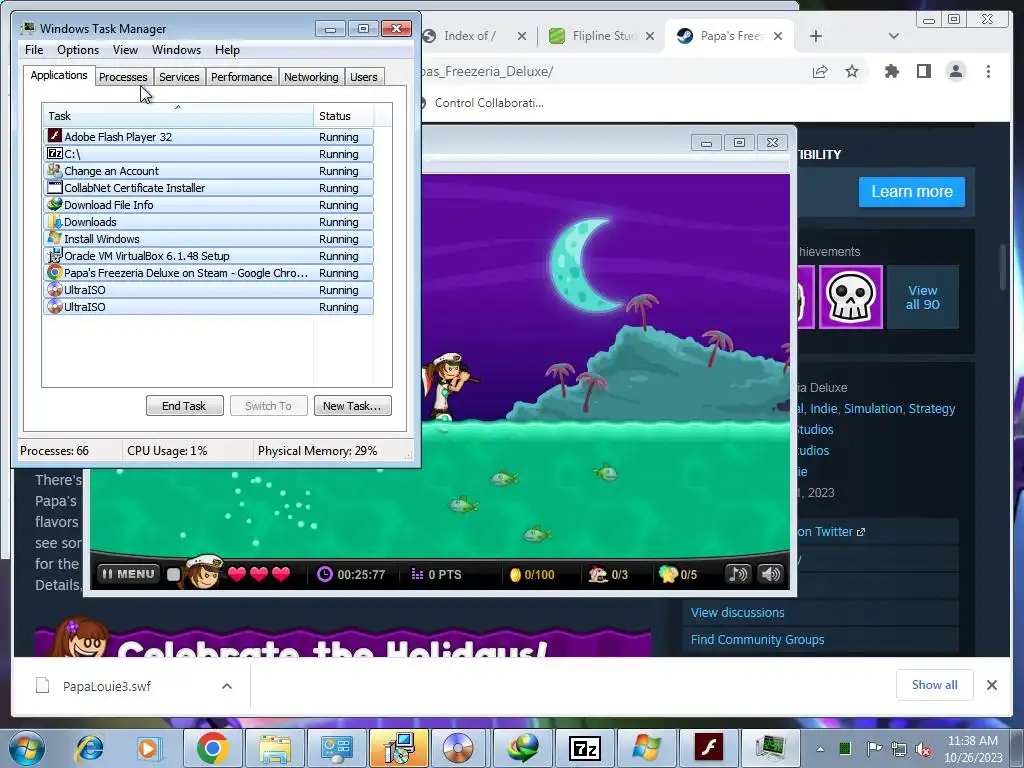Bookmark this page with the star icon
The width and height of the screenshot is (1024, 768).
click(x=852, y=71)
